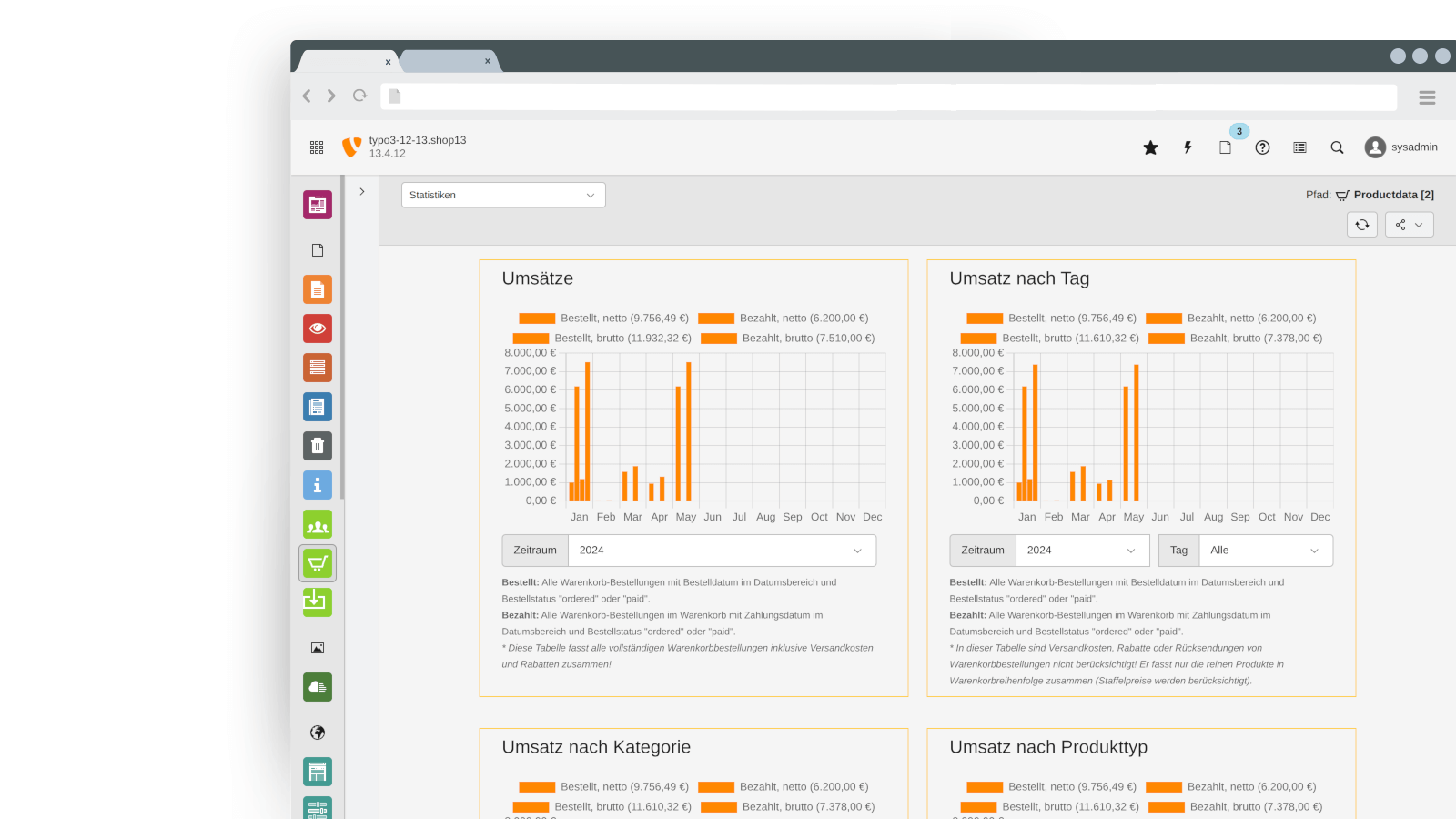Screen dimensions: 1456x819
Task: Open the Tag Alle dropdown
Action: 1266,551
